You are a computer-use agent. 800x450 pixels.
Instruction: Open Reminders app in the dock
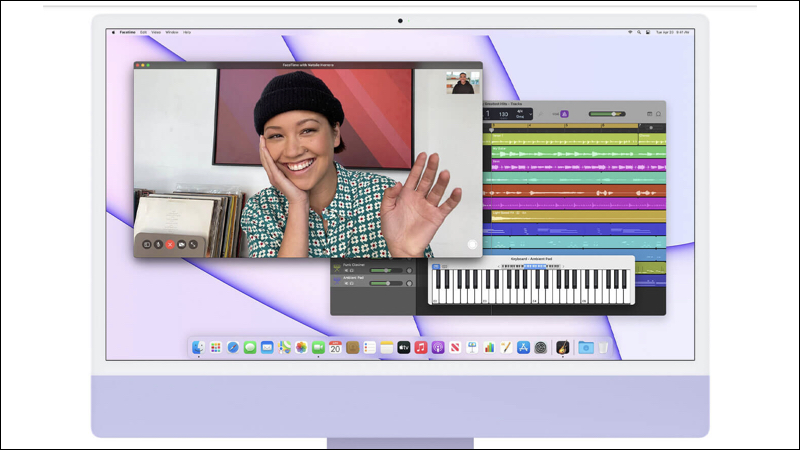coord(369,347)
